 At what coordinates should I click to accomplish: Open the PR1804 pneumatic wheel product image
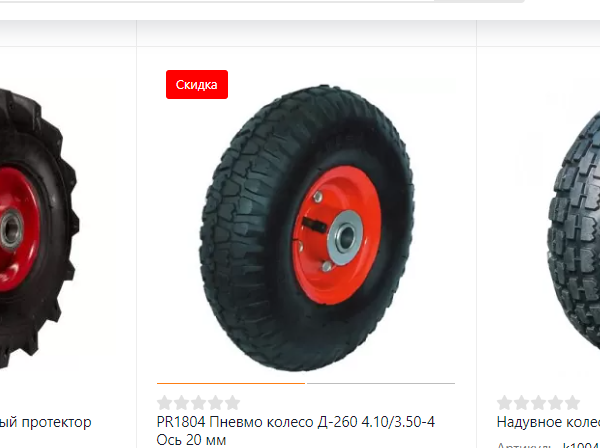coord(307,228)
